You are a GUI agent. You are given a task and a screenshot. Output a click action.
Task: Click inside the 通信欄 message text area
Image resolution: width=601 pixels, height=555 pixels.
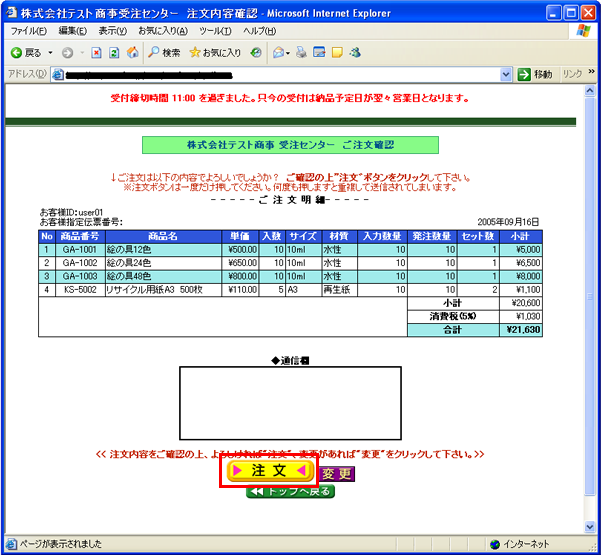tap(291, 403)
